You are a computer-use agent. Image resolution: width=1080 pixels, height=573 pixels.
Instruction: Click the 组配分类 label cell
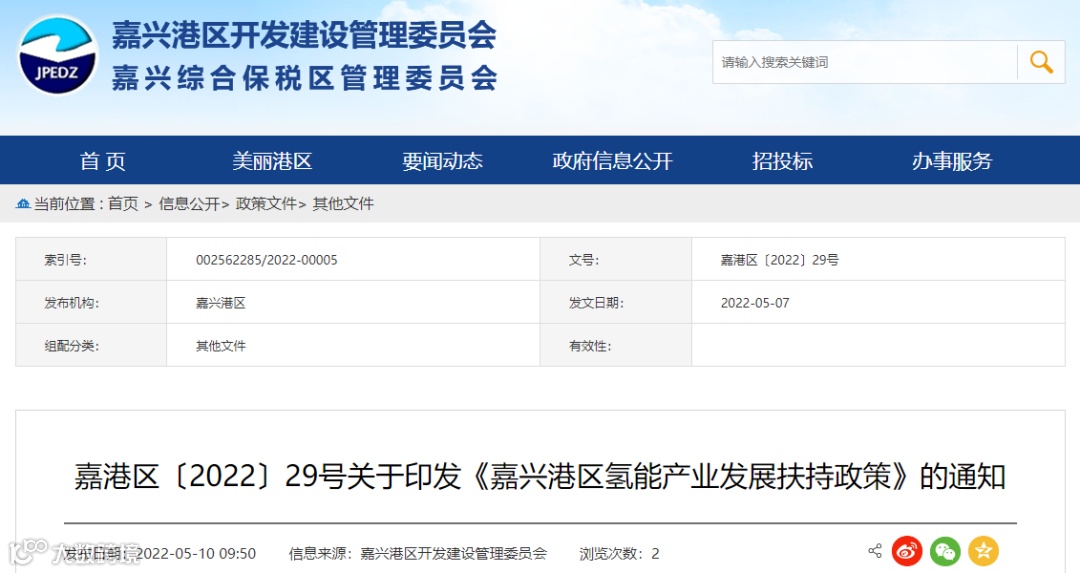91,346
